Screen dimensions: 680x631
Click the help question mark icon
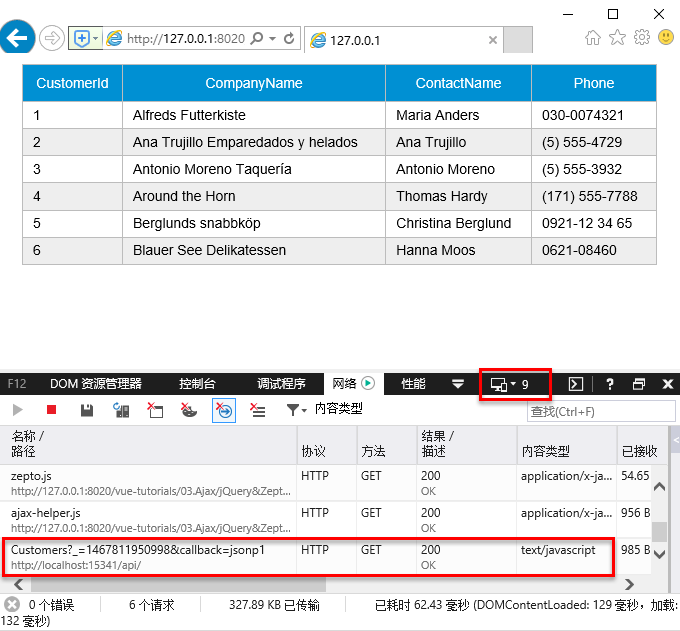pyautogui.click(x=609, y=384)
